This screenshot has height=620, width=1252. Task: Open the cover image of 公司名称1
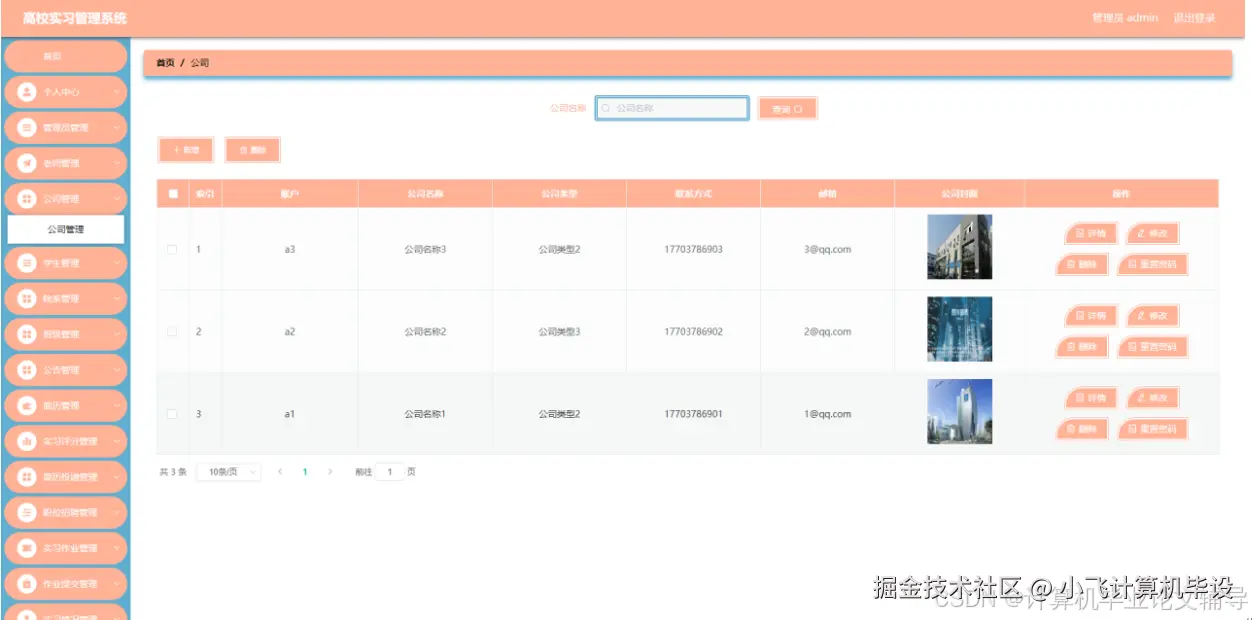[x=959, y=411]
